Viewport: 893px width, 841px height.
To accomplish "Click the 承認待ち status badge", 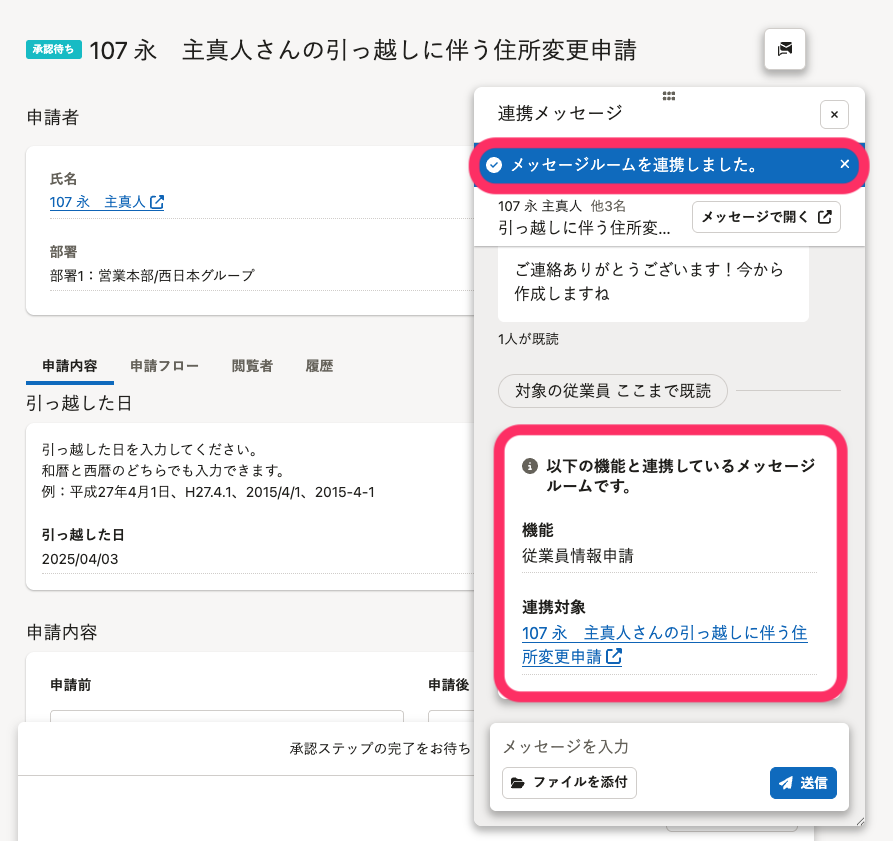I will click(53, 49).
